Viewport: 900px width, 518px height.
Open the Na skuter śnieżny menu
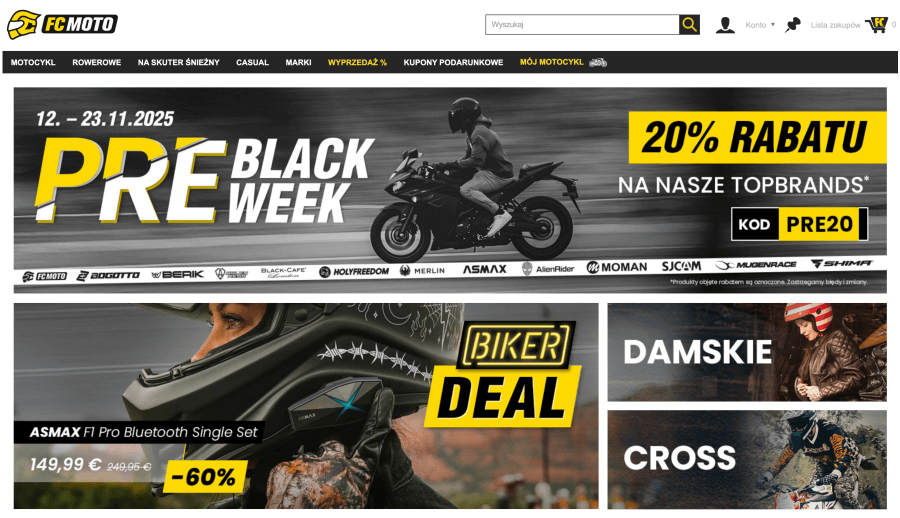click(179, 62)
